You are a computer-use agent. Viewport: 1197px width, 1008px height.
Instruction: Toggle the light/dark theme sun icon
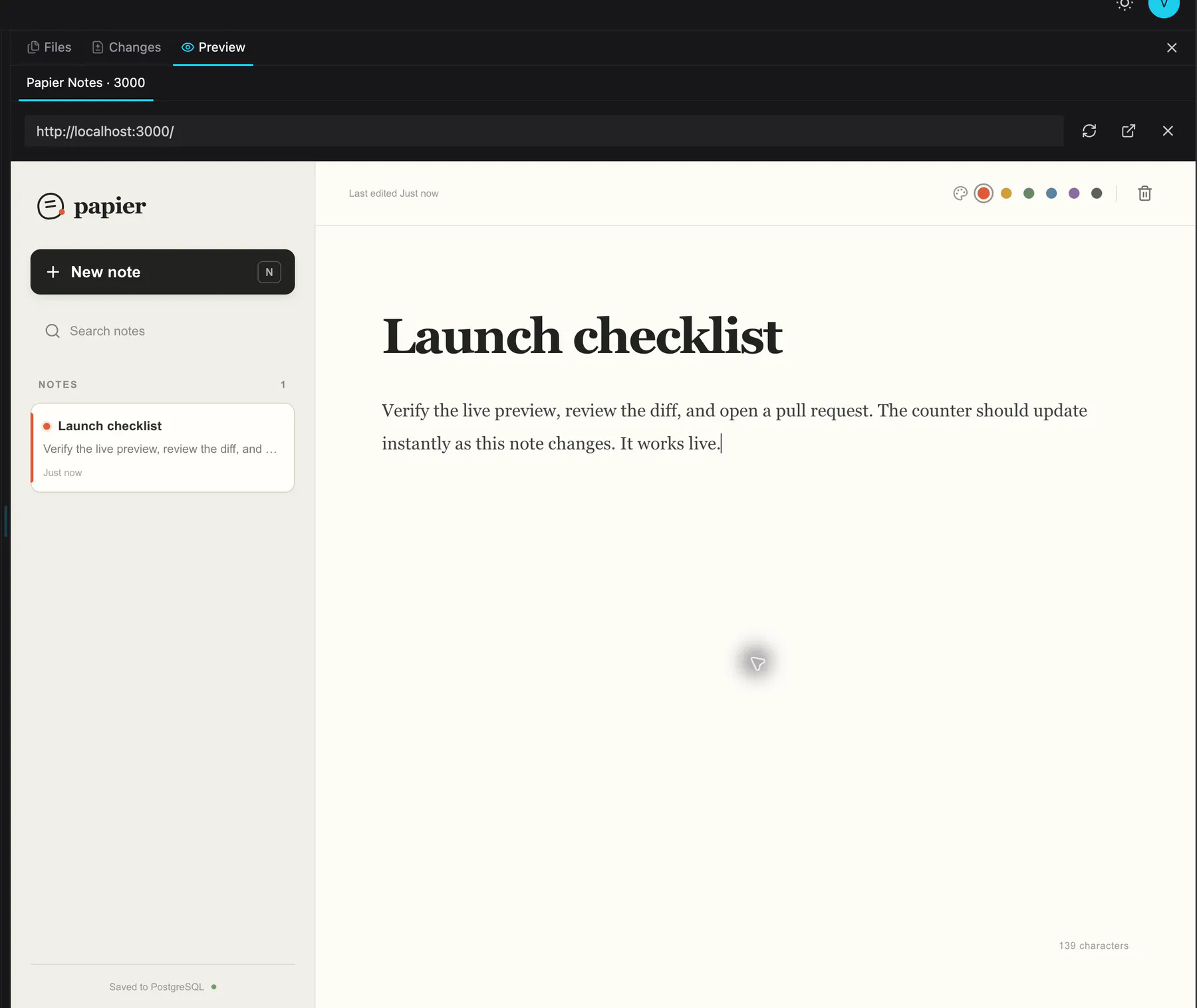click(x=1125, y=4)
